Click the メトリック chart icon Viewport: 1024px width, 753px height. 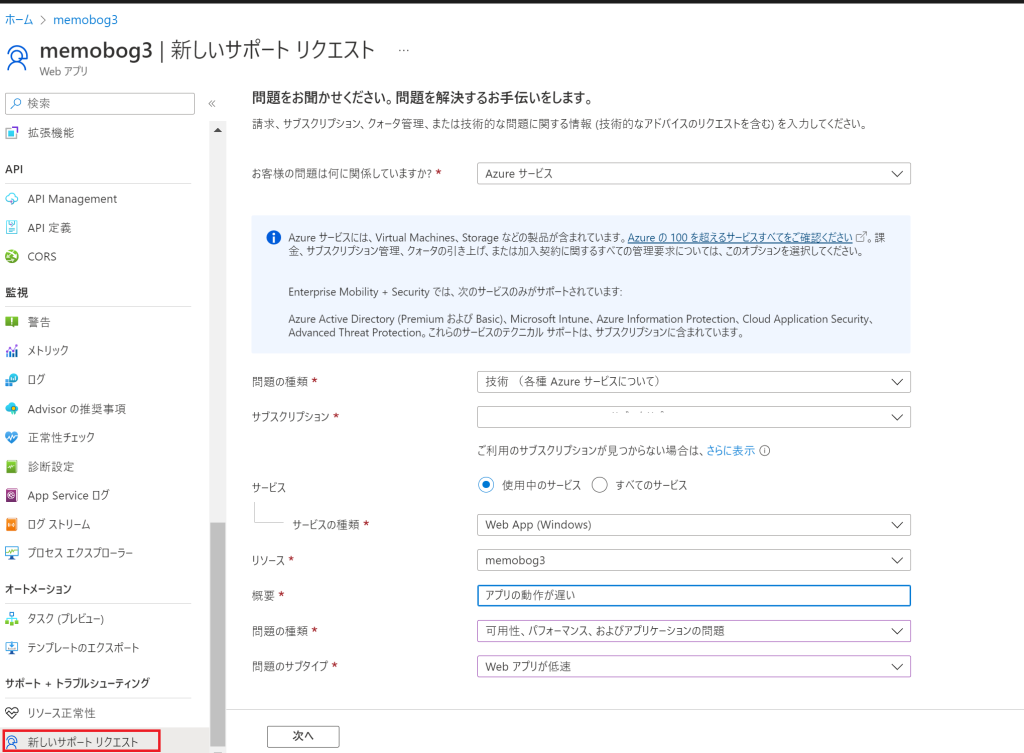[x=12, y=351]
